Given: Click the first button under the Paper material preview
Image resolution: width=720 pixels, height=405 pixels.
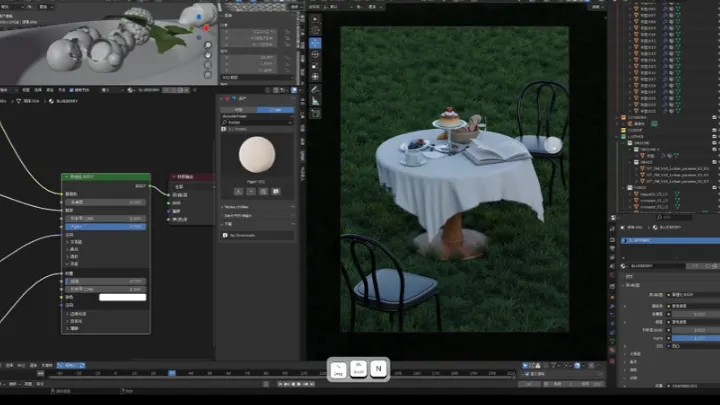Looking at the screenshot, I should (238, 191).
